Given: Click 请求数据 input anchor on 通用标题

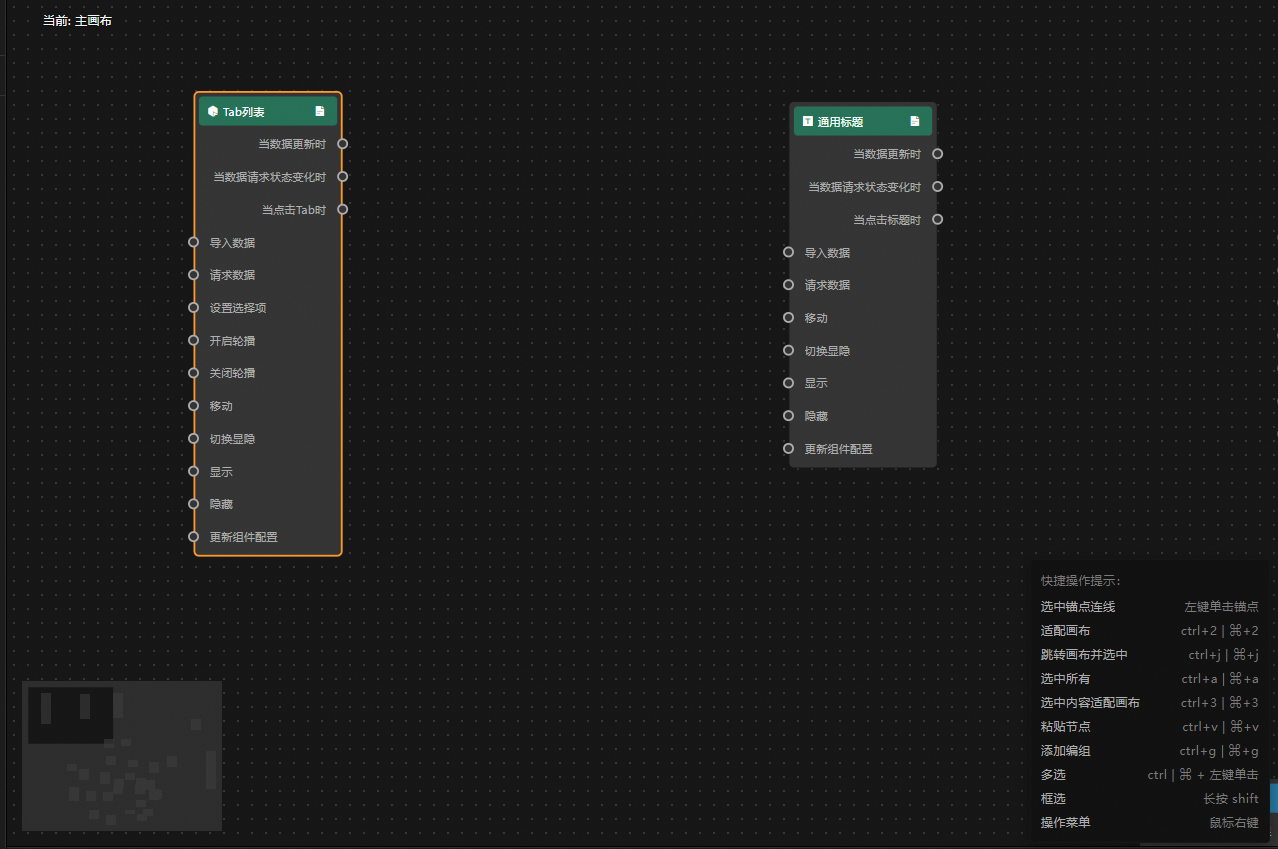Looking at the screenshot, I should (x=788, y=285).
